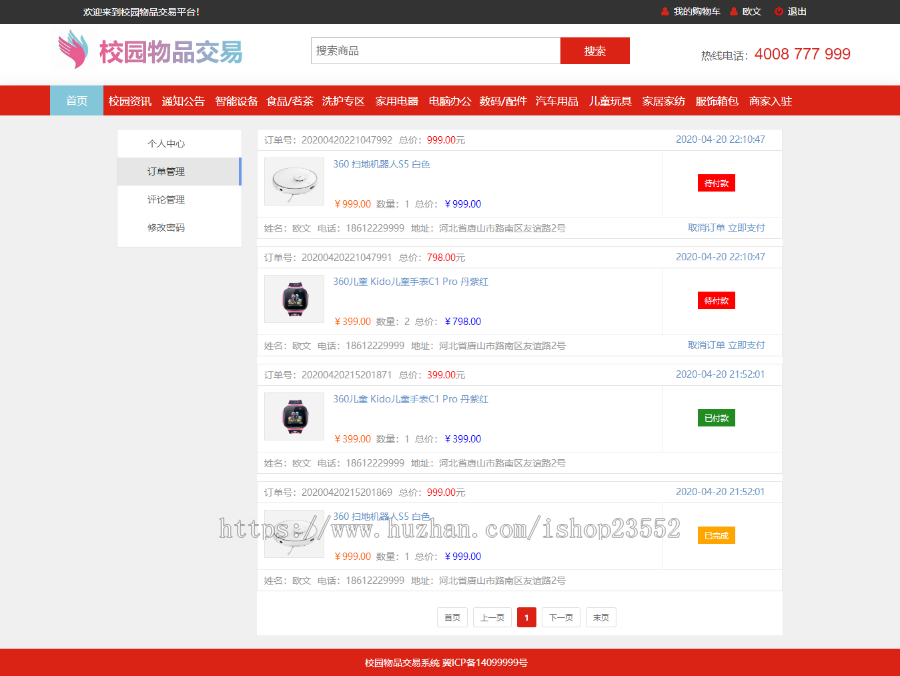Open the 电脑办公 category menu
Viewport: 900px width, 676px height.
pos(450,100)
